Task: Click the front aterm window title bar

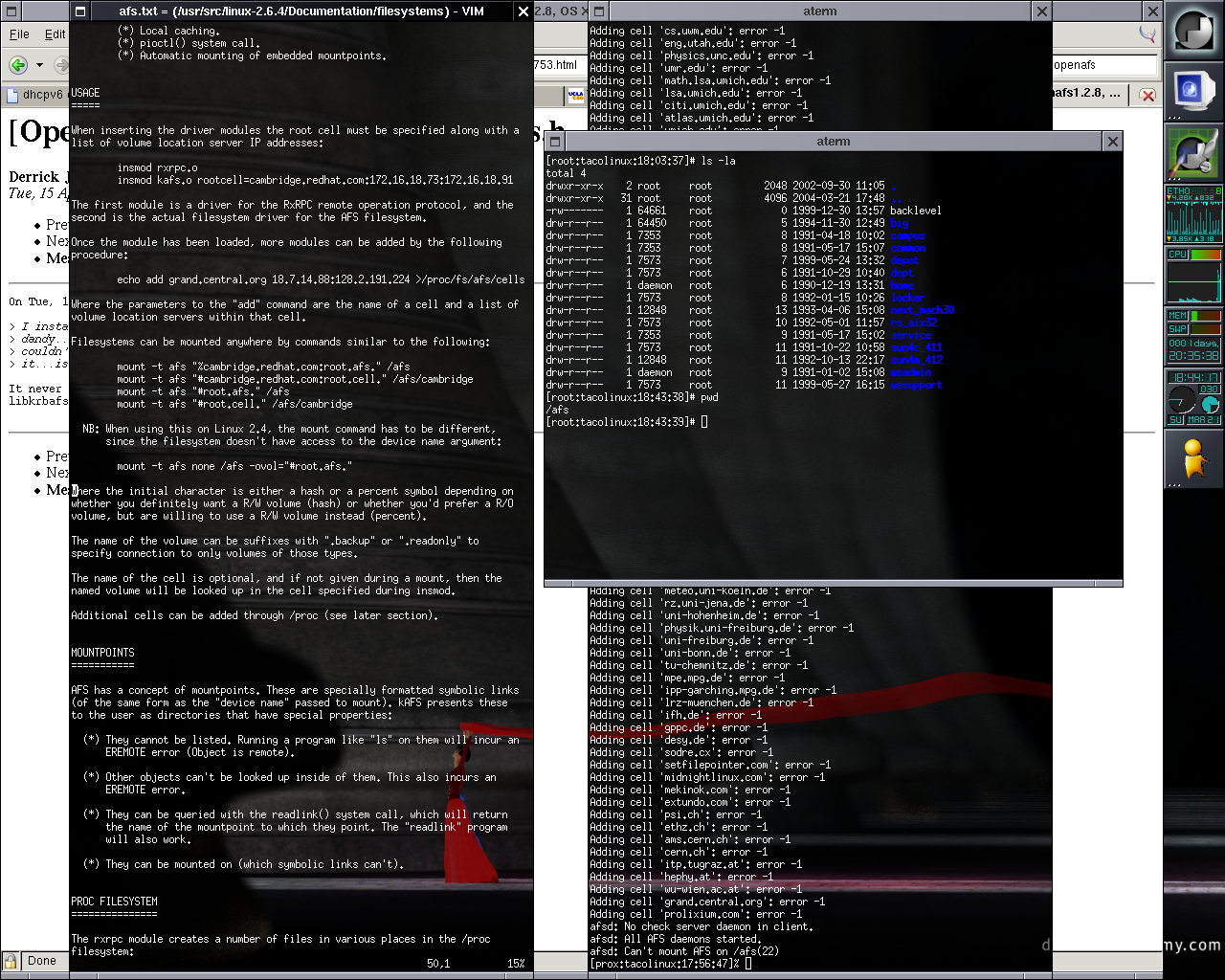Action: tap(833, 142)
